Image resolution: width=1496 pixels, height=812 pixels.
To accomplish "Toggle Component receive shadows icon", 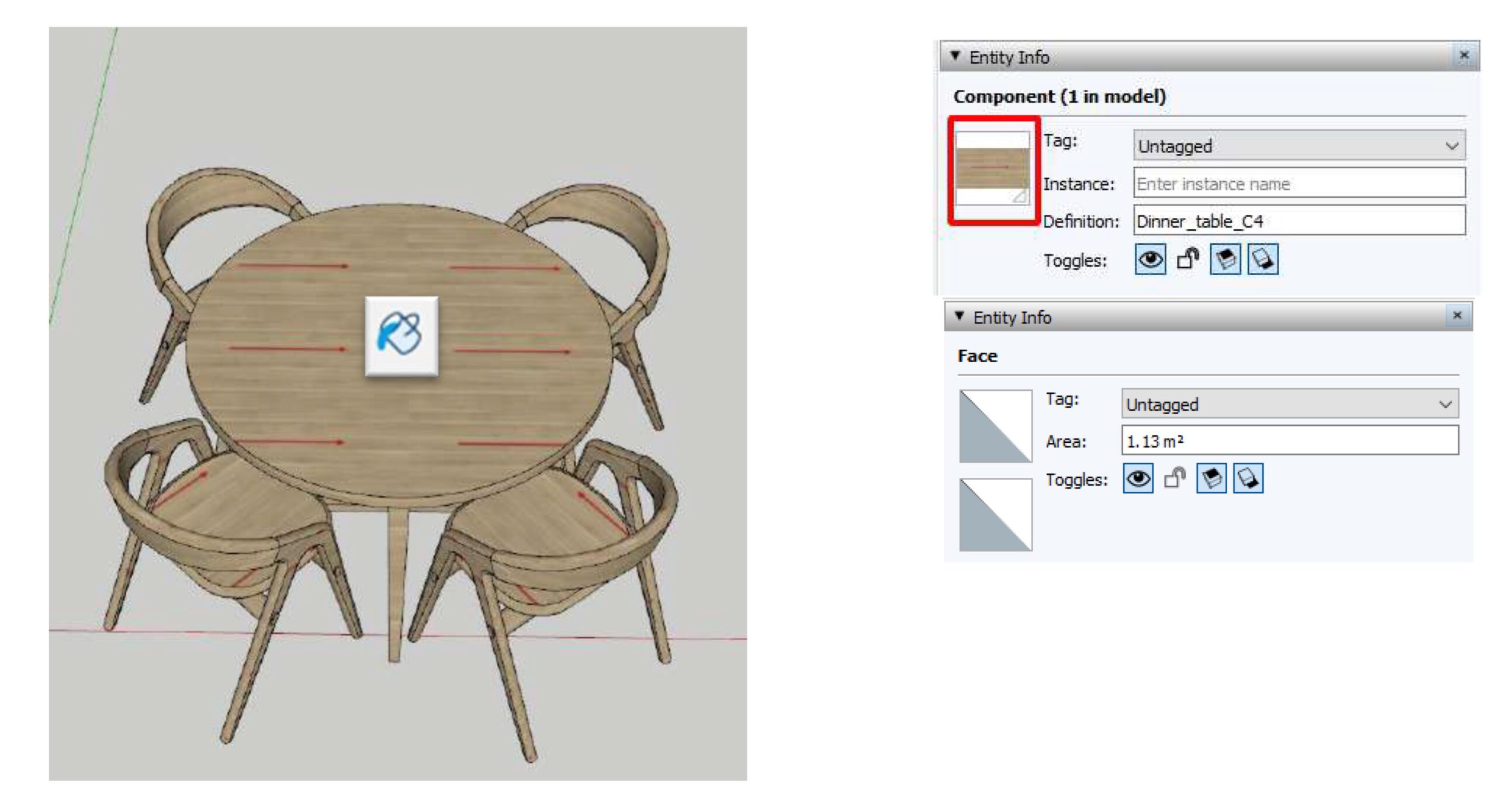I will point(1225,259).
